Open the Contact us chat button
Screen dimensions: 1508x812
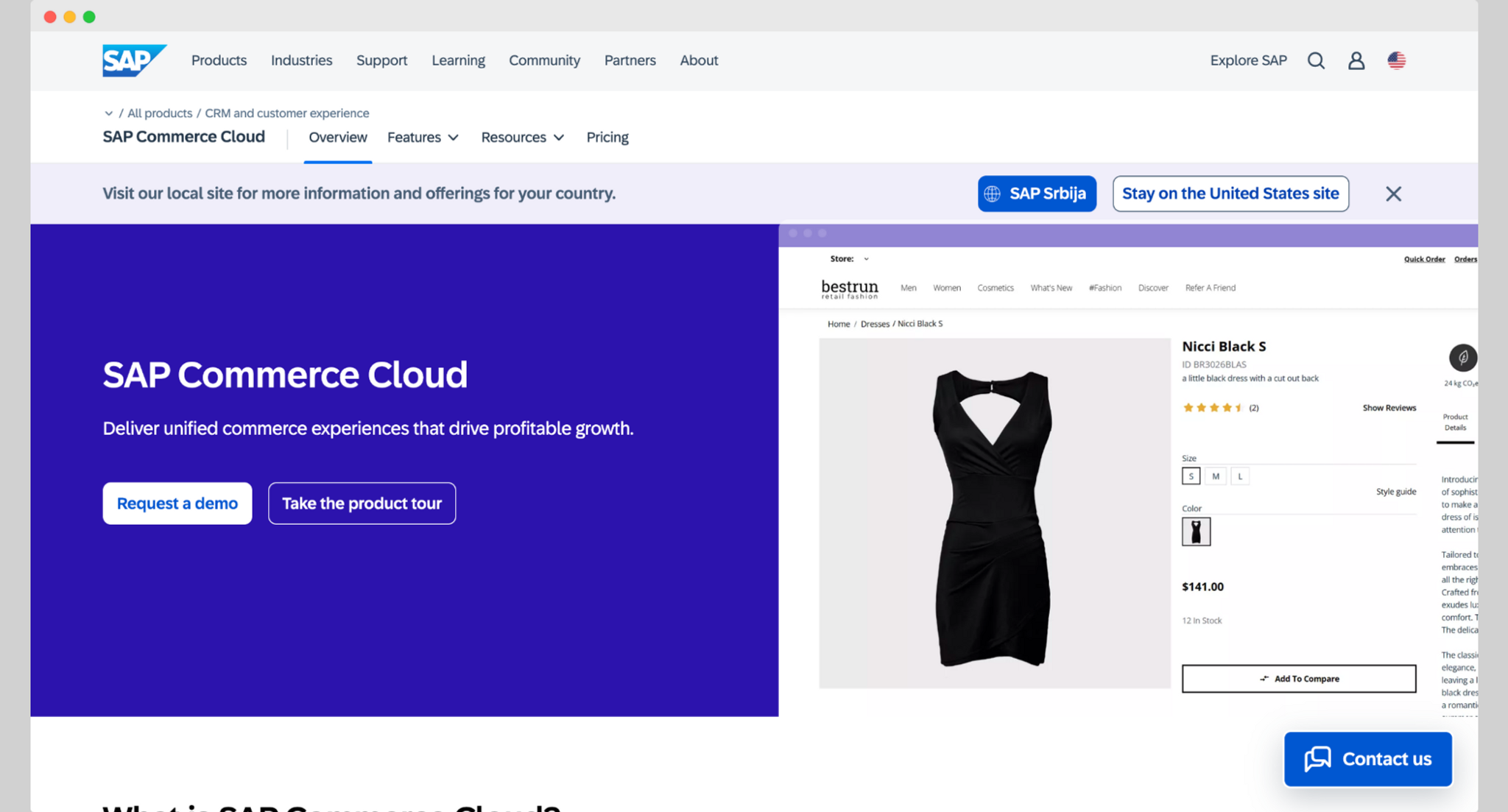[1368, 759]
